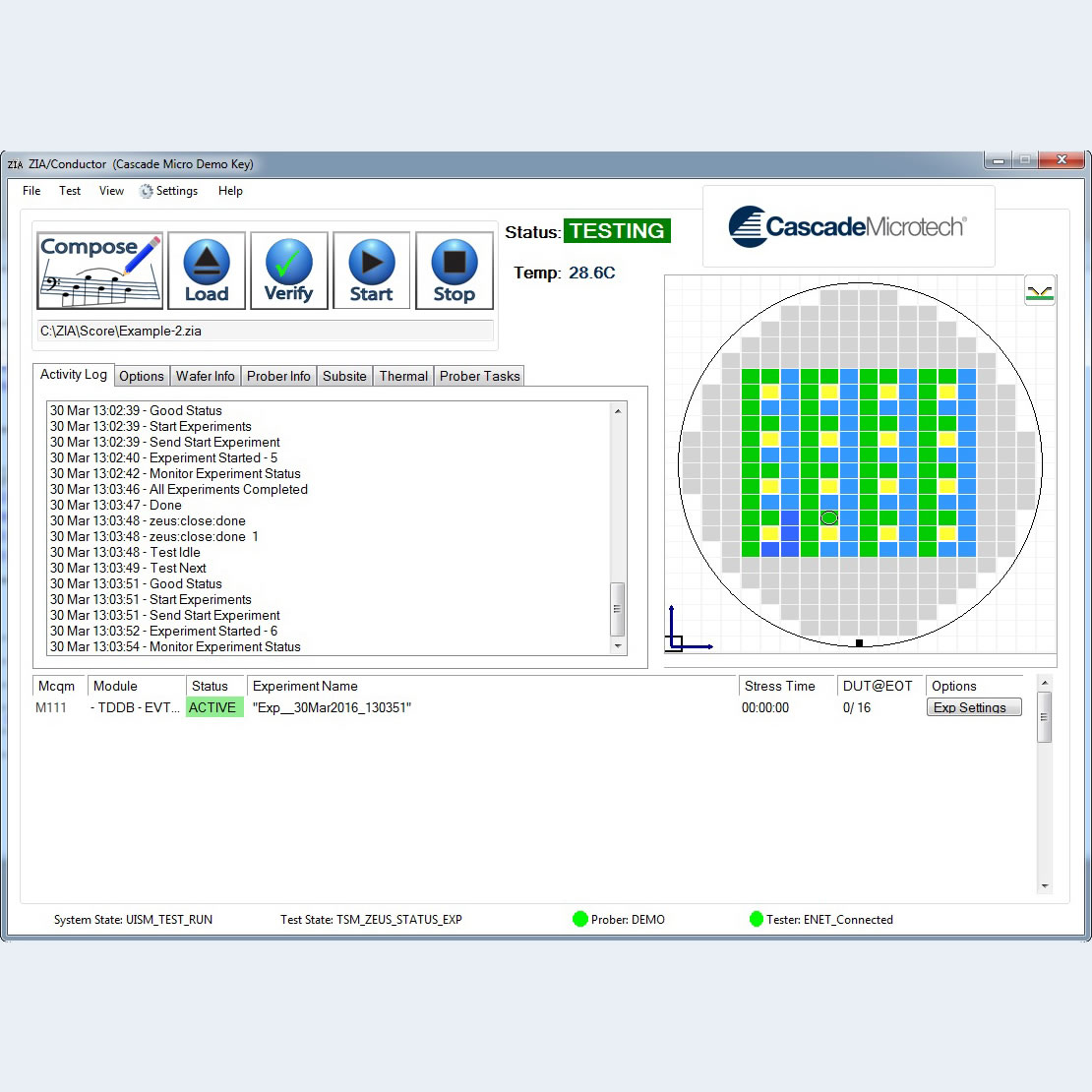Open the View menu

click(x=111, y=191)
